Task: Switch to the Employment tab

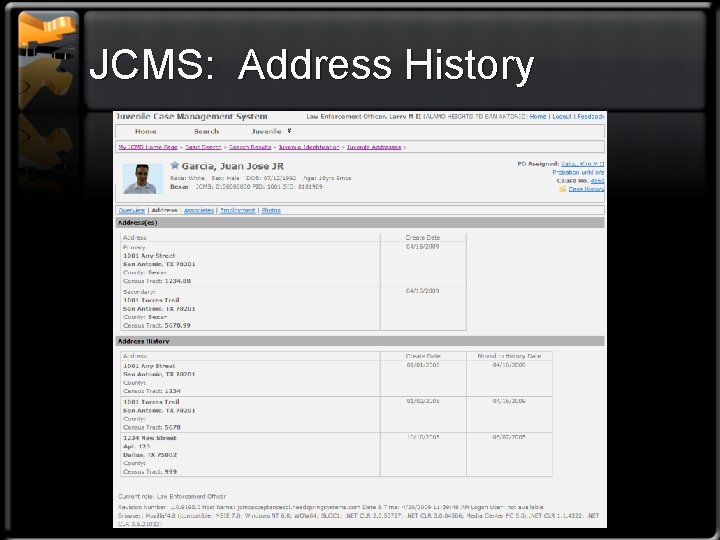Action: tap(237, 210)
